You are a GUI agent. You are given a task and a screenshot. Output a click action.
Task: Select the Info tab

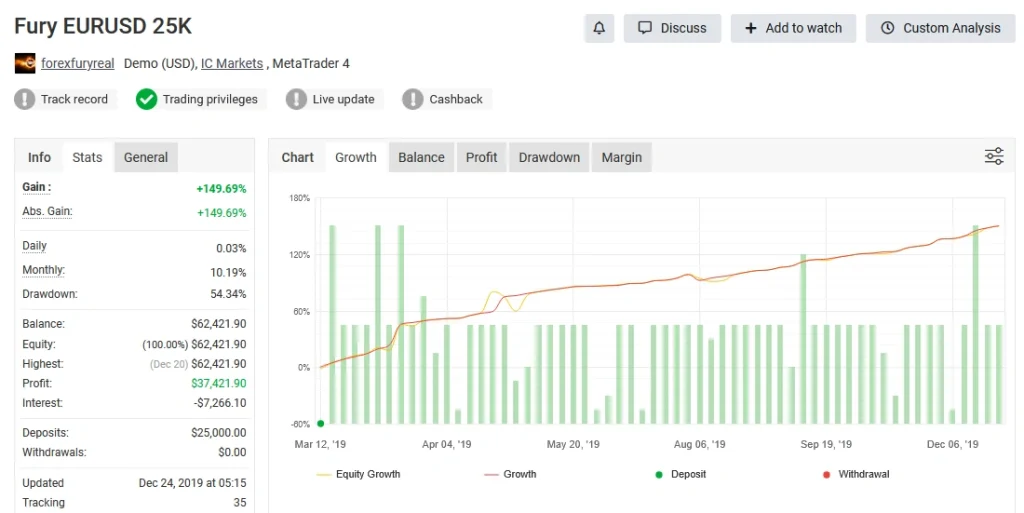coord(39,157)
